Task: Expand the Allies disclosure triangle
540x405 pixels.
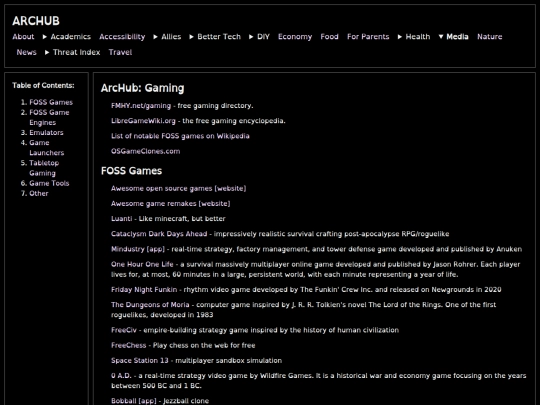Action: tap(156, 37)
